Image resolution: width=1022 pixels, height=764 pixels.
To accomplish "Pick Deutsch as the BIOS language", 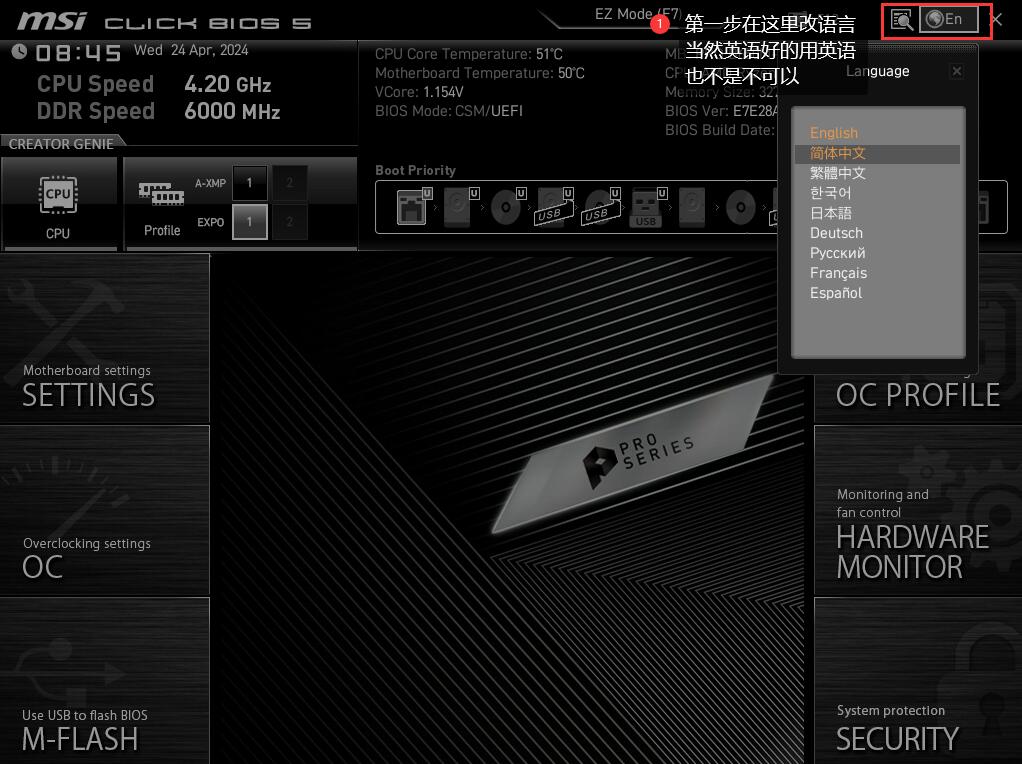I will coord(836,233).
